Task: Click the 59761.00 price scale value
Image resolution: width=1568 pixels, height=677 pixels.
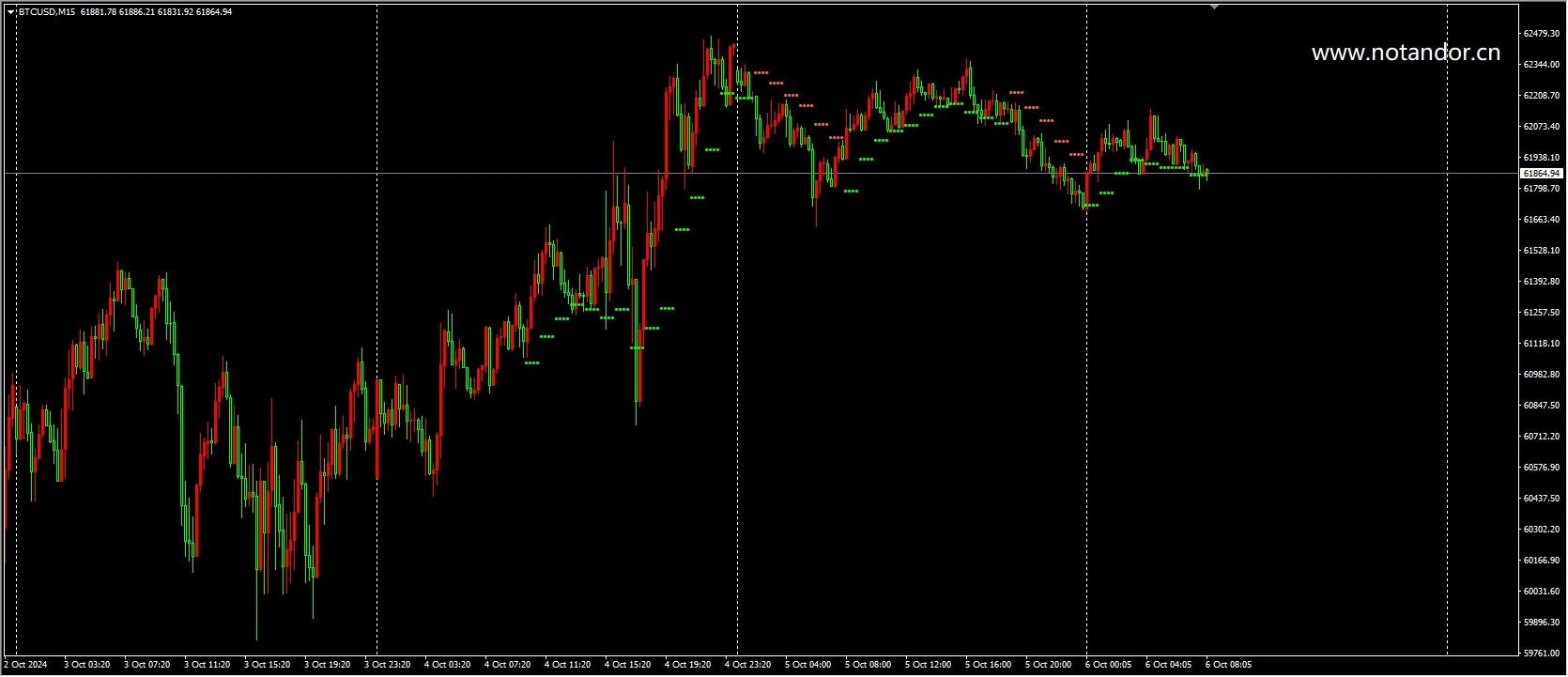Action: [1541, 654]
